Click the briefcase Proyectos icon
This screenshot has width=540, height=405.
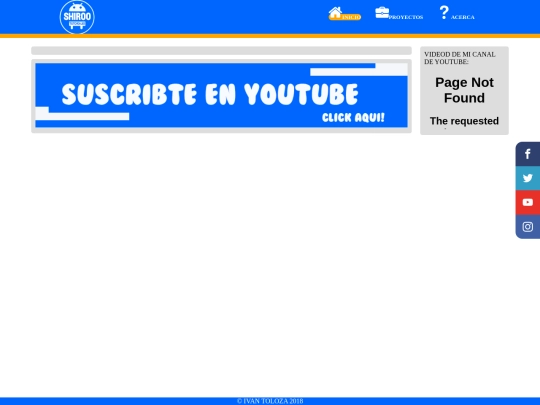click(x=382, y=13)
